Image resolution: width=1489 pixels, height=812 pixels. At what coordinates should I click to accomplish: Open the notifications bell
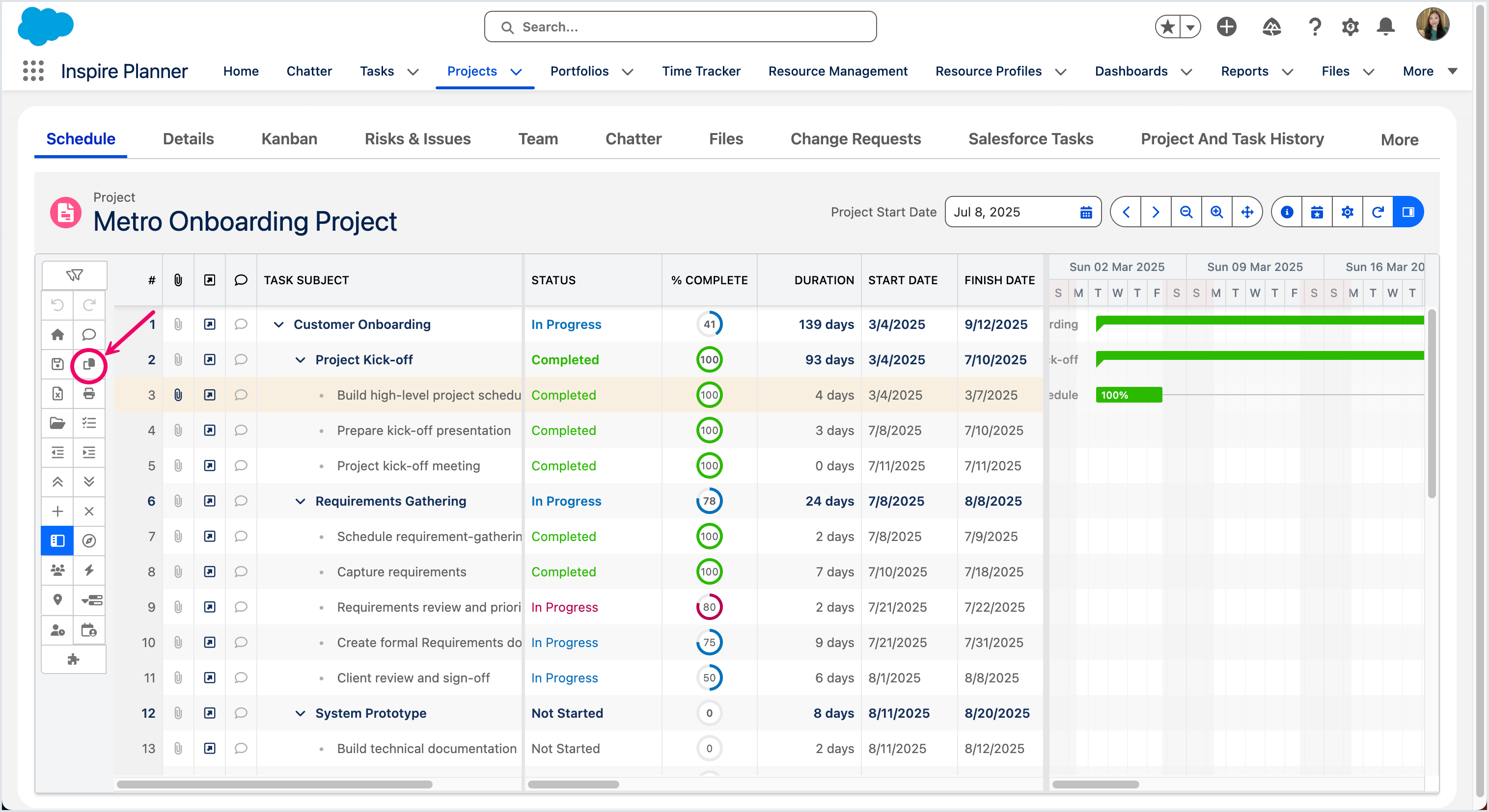point(1385,27)
